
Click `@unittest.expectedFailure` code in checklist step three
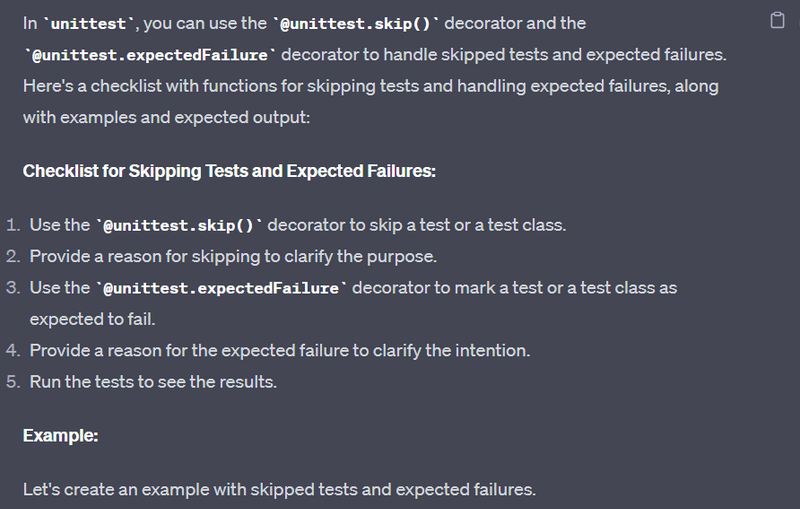coord(221,288)
